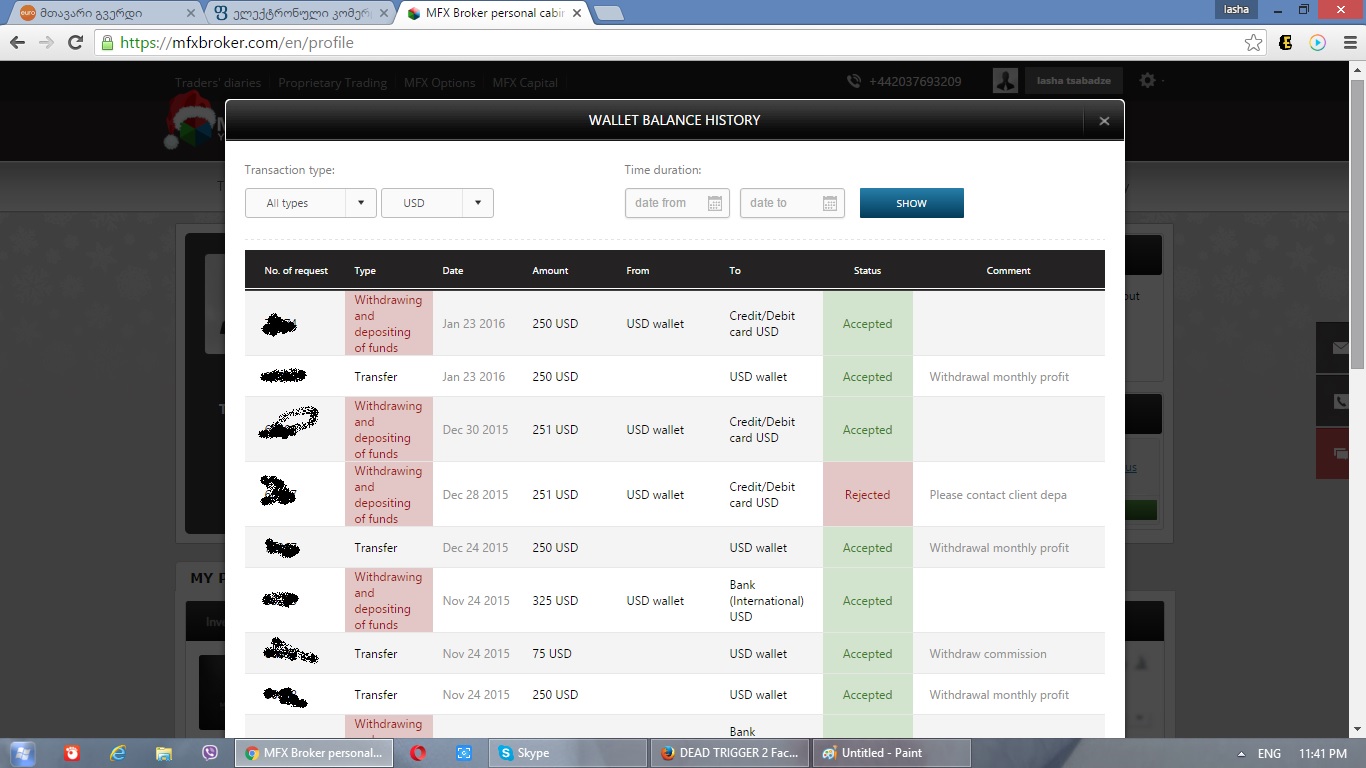Open the calendar icon in 'date to'
1366x768 pixels.
pos(830,203)
